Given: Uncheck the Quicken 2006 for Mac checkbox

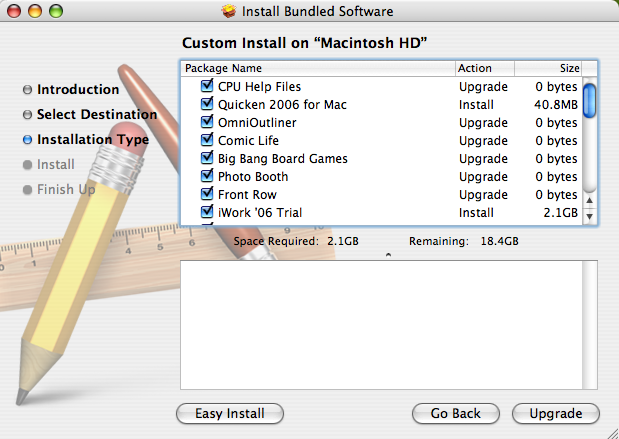Looking at the screenshot, I should [207, 104].
